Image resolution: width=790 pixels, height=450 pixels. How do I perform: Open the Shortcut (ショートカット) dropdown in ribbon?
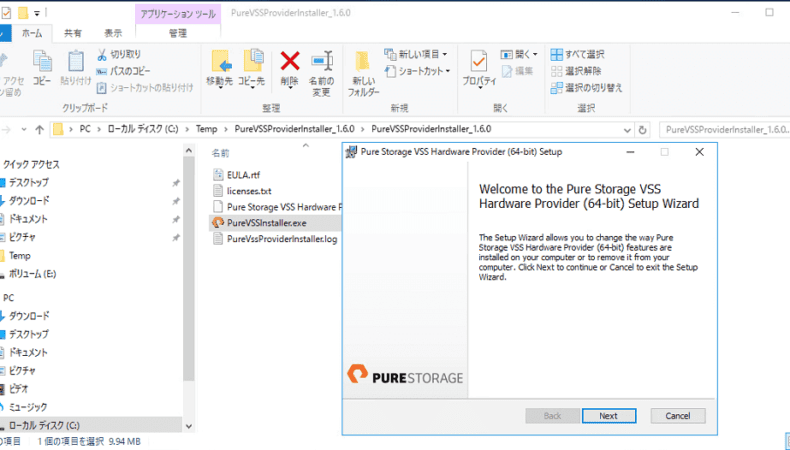click(417, 71)
